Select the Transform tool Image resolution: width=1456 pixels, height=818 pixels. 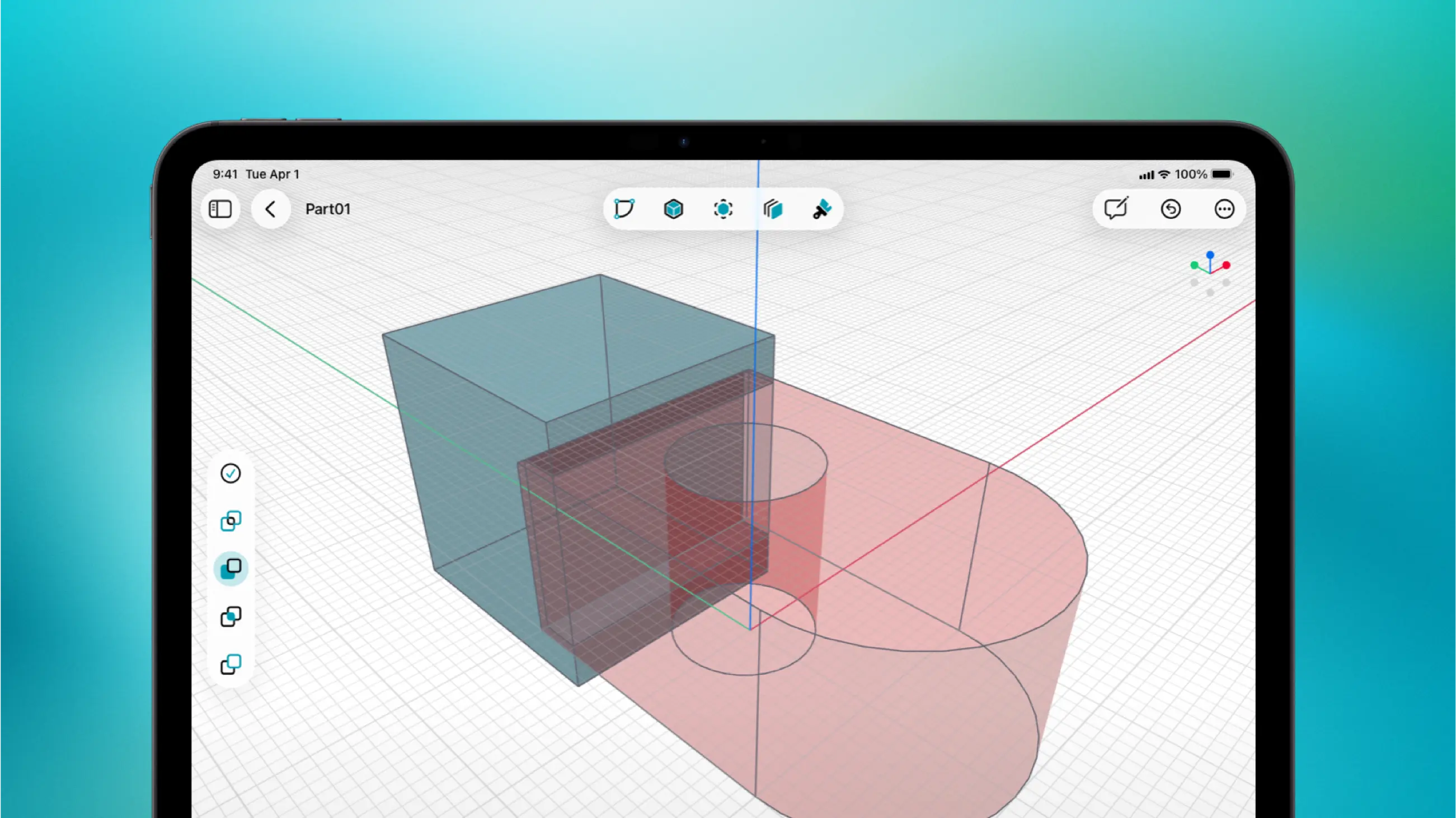724,209
